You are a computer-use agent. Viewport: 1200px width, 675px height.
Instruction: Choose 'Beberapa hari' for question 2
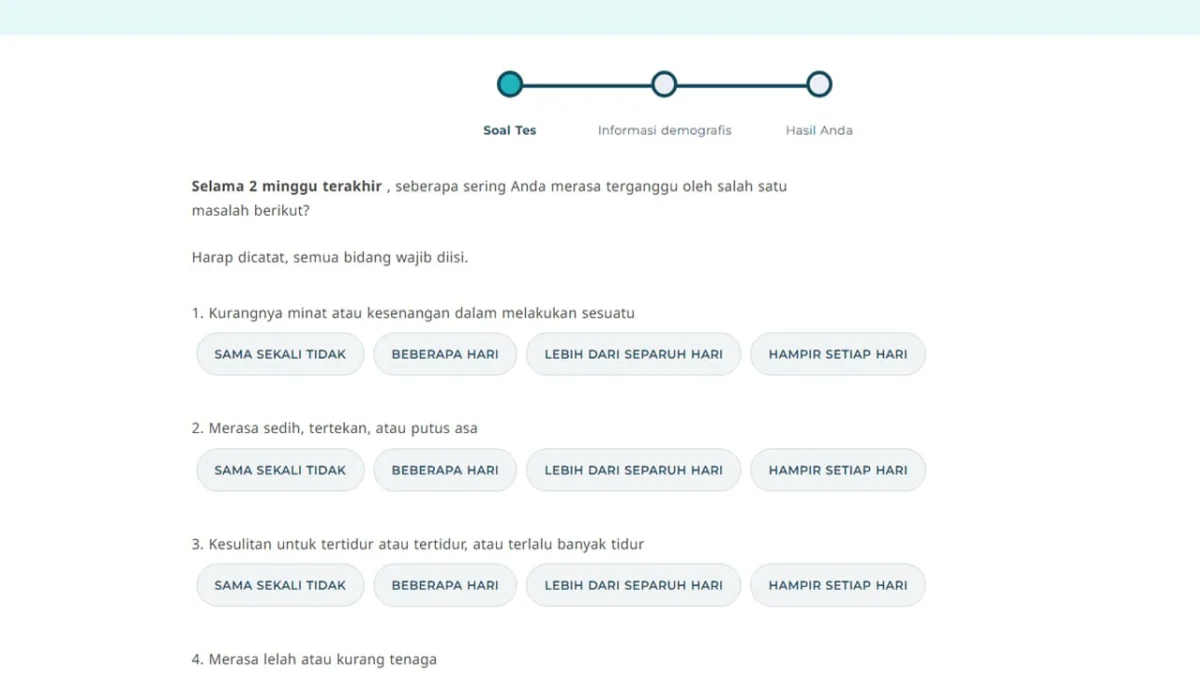click(x=445, y=470)
